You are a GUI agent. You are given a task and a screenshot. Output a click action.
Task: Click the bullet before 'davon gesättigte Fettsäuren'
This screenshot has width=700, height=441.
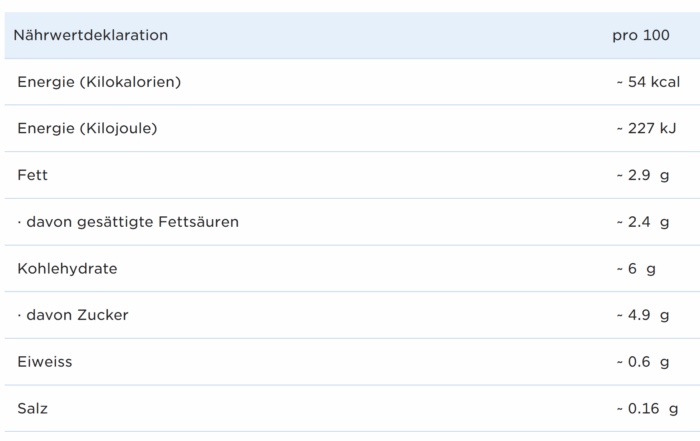pyautogui.click(x=19, y=222)
